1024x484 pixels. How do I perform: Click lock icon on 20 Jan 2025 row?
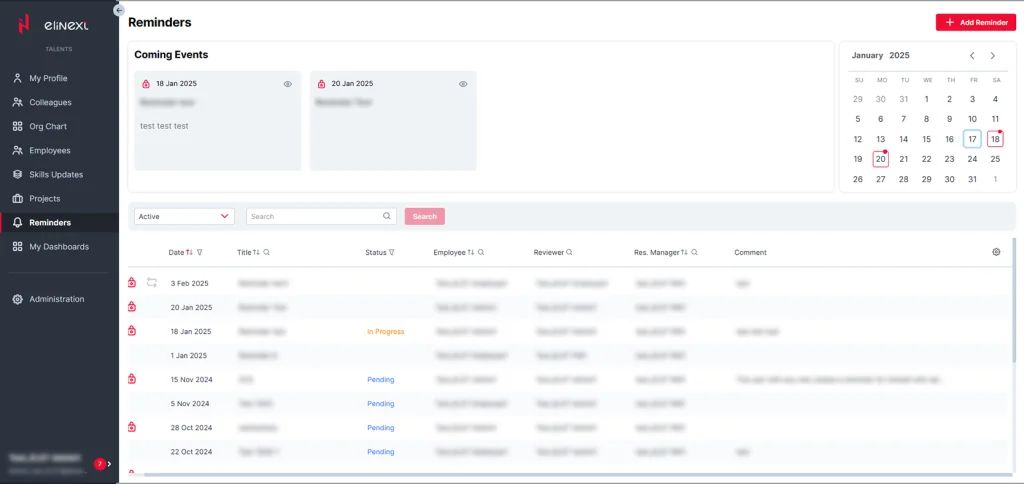[x=132, y=307]
